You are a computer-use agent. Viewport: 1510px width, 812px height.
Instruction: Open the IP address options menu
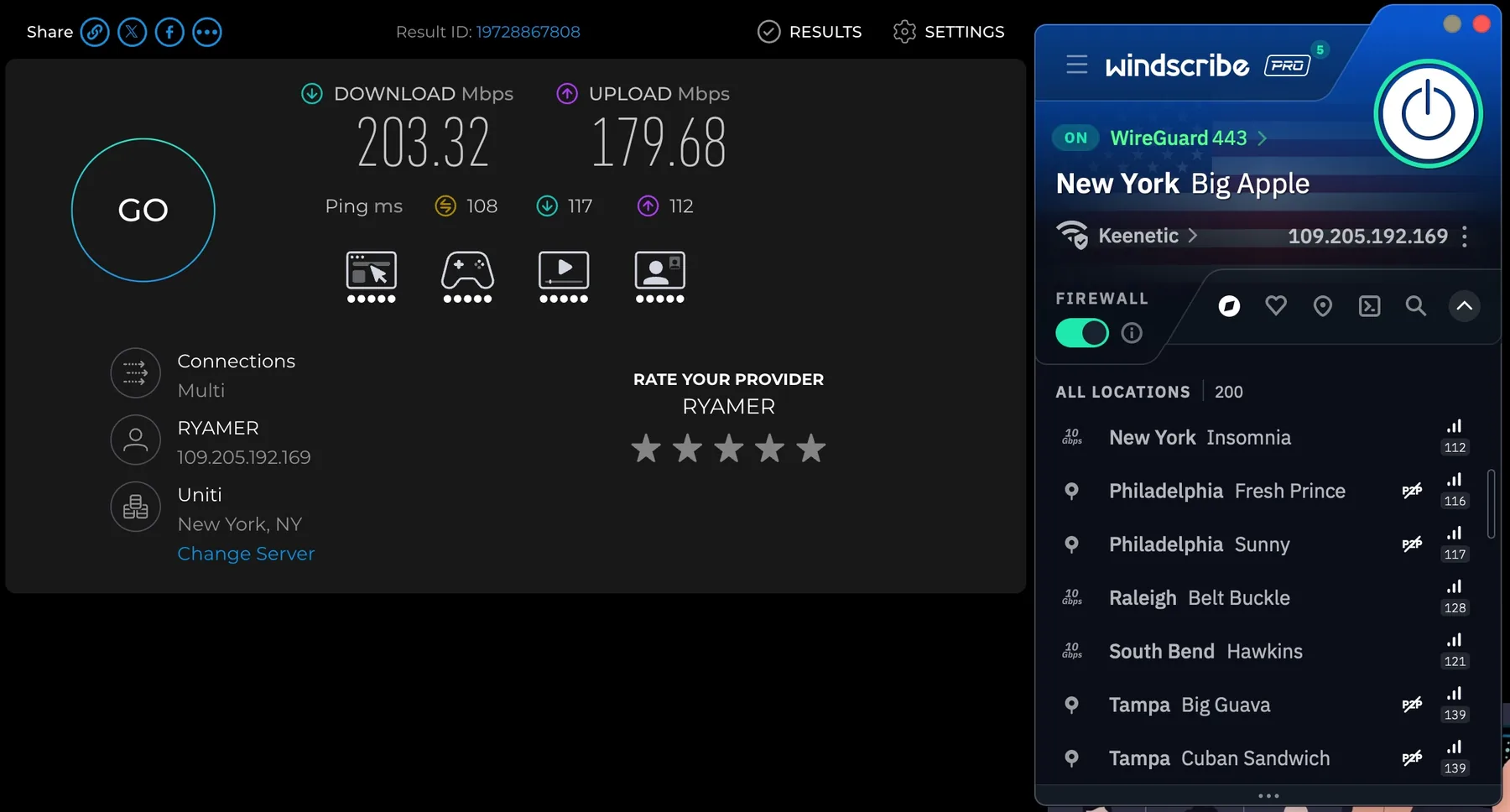point(1465,237)
